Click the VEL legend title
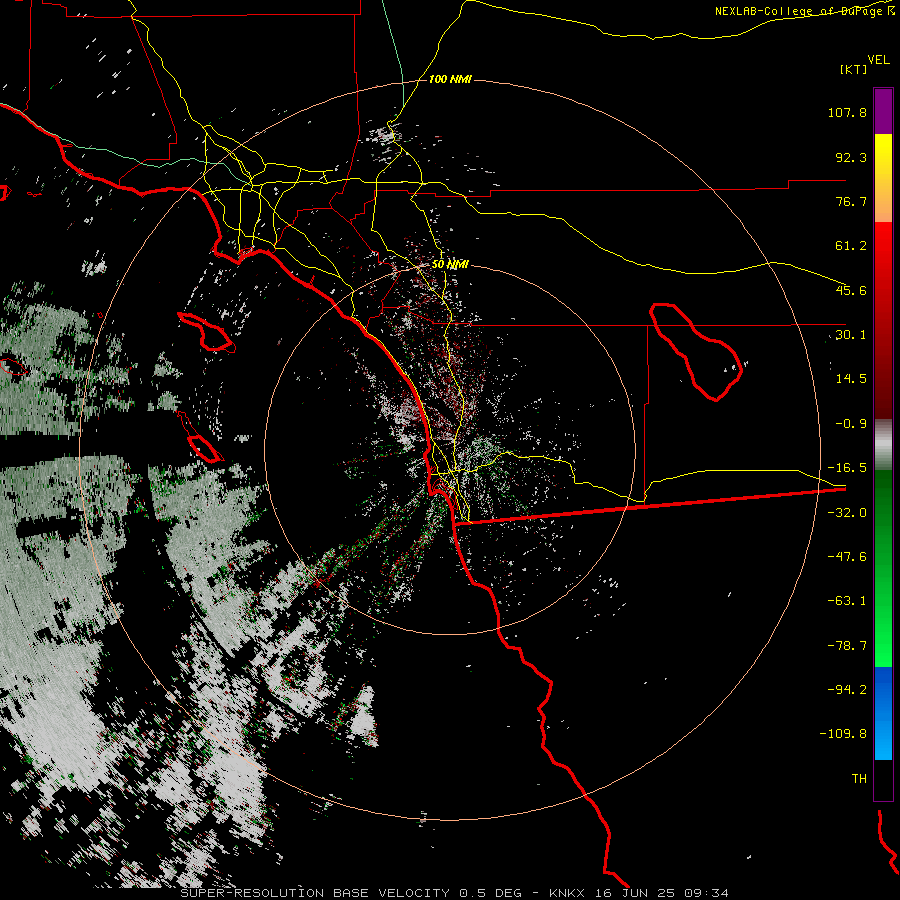 pyautogui.click(x=878, y=60)
